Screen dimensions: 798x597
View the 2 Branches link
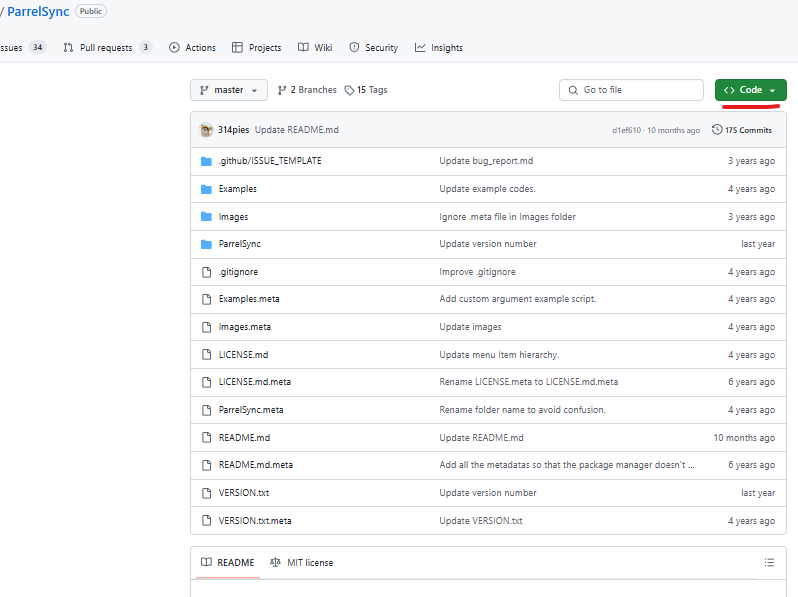(307, 90)
